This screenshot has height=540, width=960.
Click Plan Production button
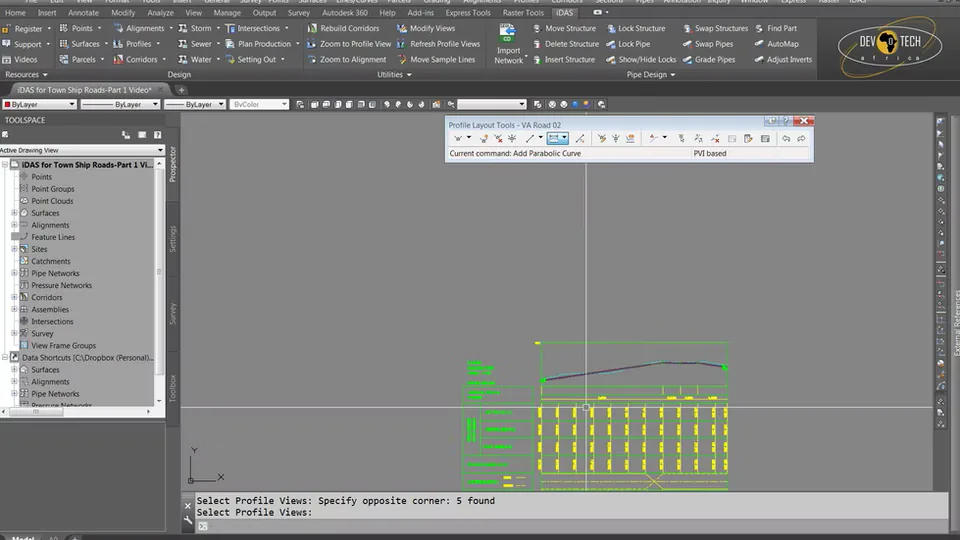pos(262,44)
